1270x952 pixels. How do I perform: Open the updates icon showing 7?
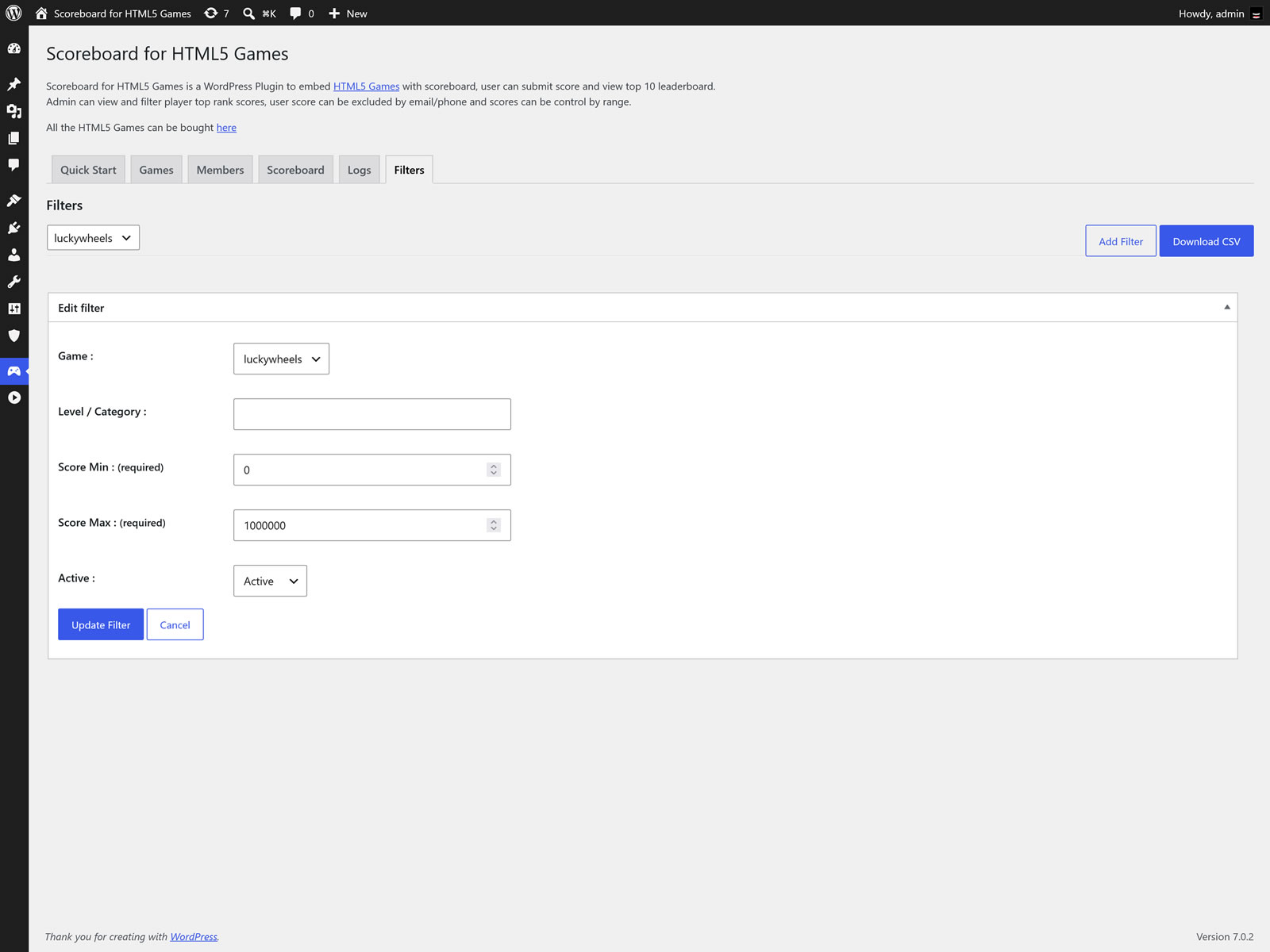pos(210,13)
